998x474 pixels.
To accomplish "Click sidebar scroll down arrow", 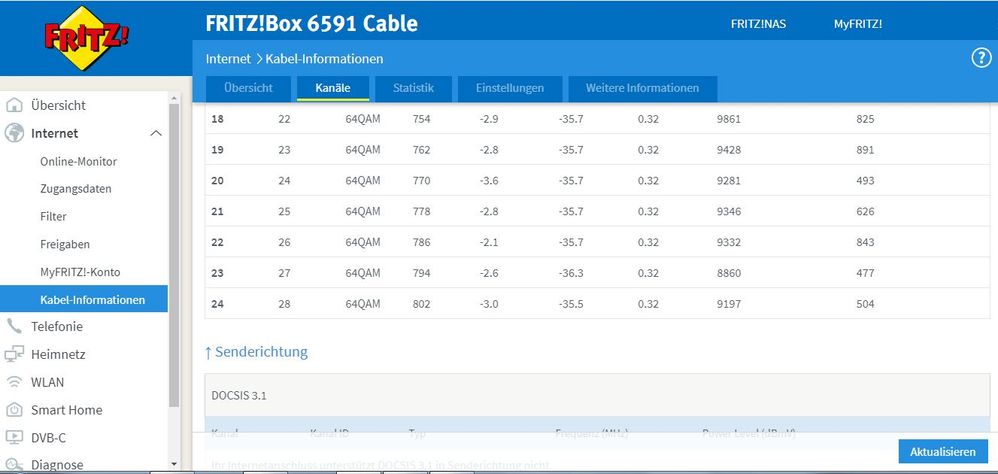I will (174, 464).
